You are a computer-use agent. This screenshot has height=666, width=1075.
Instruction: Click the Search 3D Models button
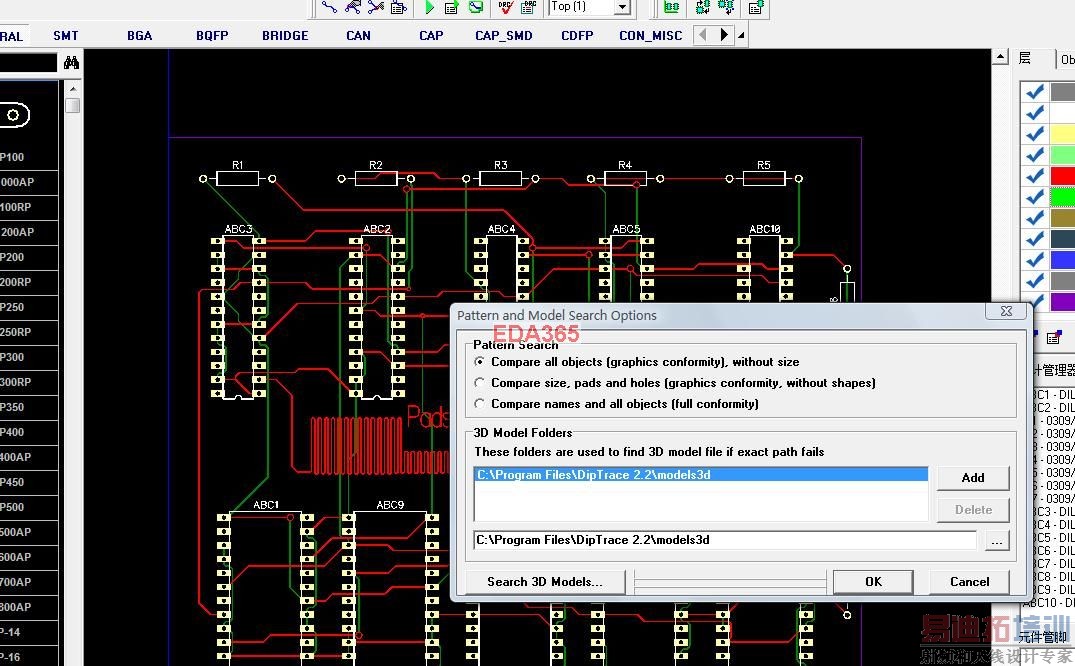coord(545,582)
